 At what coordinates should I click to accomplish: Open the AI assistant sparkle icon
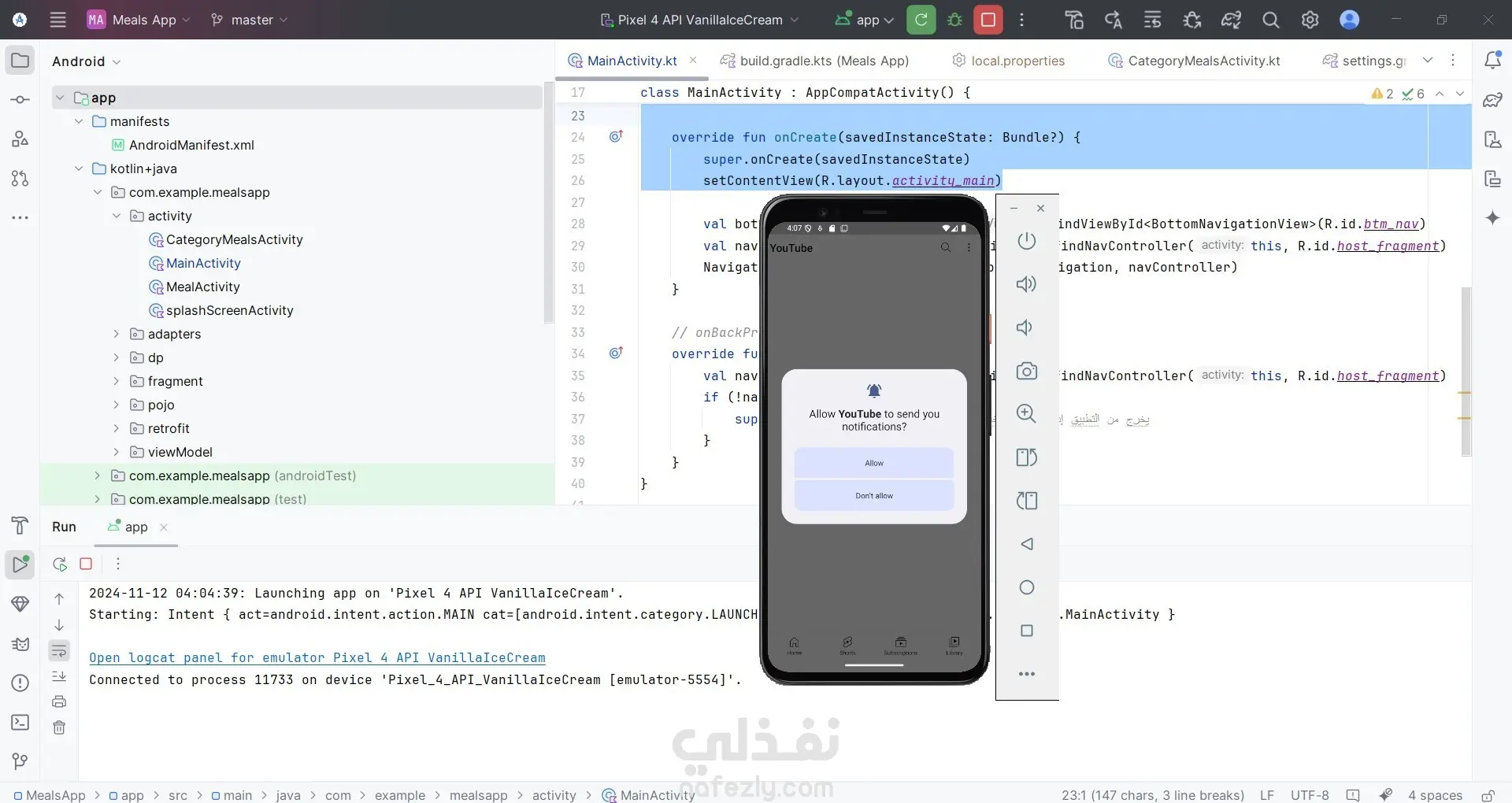(x=1492, y=218)
